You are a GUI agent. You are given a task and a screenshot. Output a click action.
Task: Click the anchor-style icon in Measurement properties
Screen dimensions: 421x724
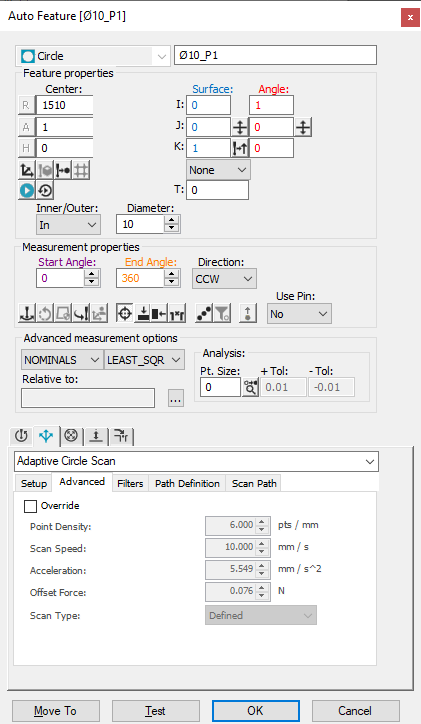click(27, 314)
